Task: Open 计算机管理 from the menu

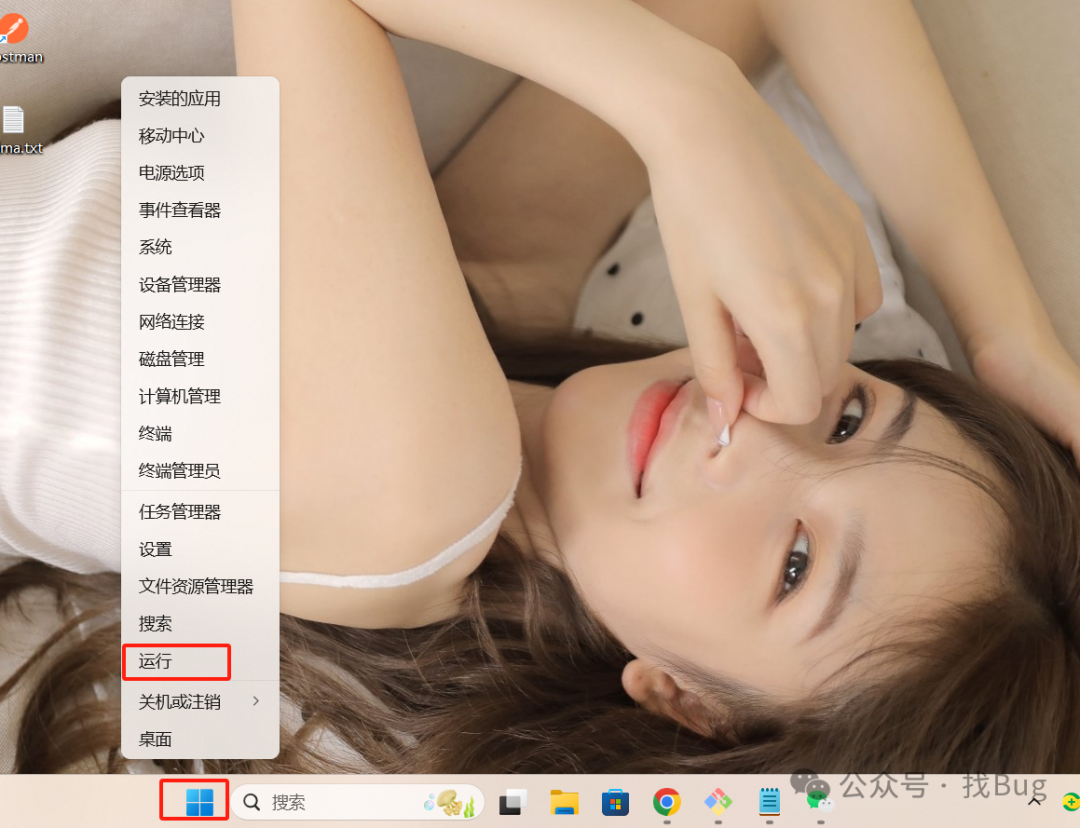Action: (x=200, y=396)
